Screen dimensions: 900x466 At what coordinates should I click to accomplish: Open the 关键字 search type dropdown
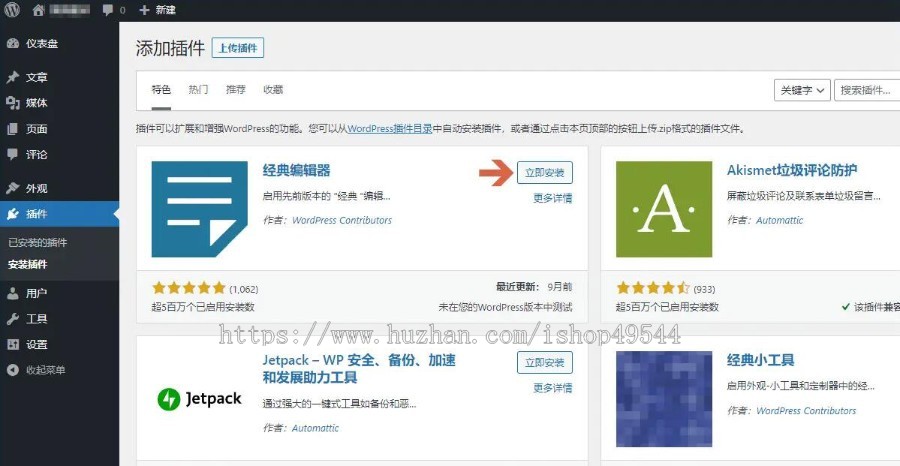[802, 91]
